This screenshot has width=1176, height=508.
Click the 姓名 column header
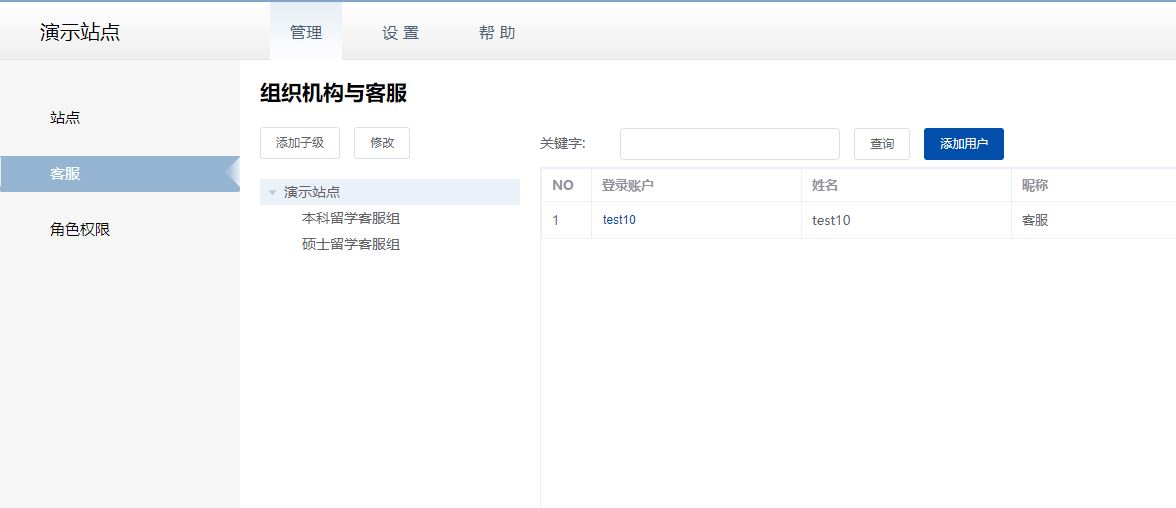(825, 185)
